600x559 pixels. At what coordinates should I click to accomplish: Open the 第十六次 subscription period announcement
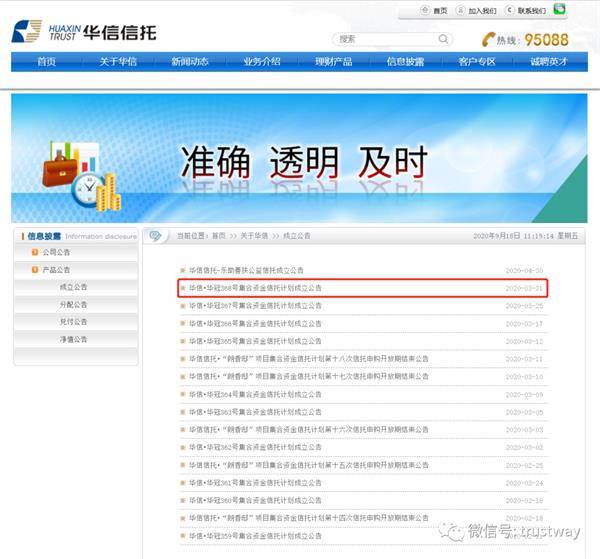308,430
